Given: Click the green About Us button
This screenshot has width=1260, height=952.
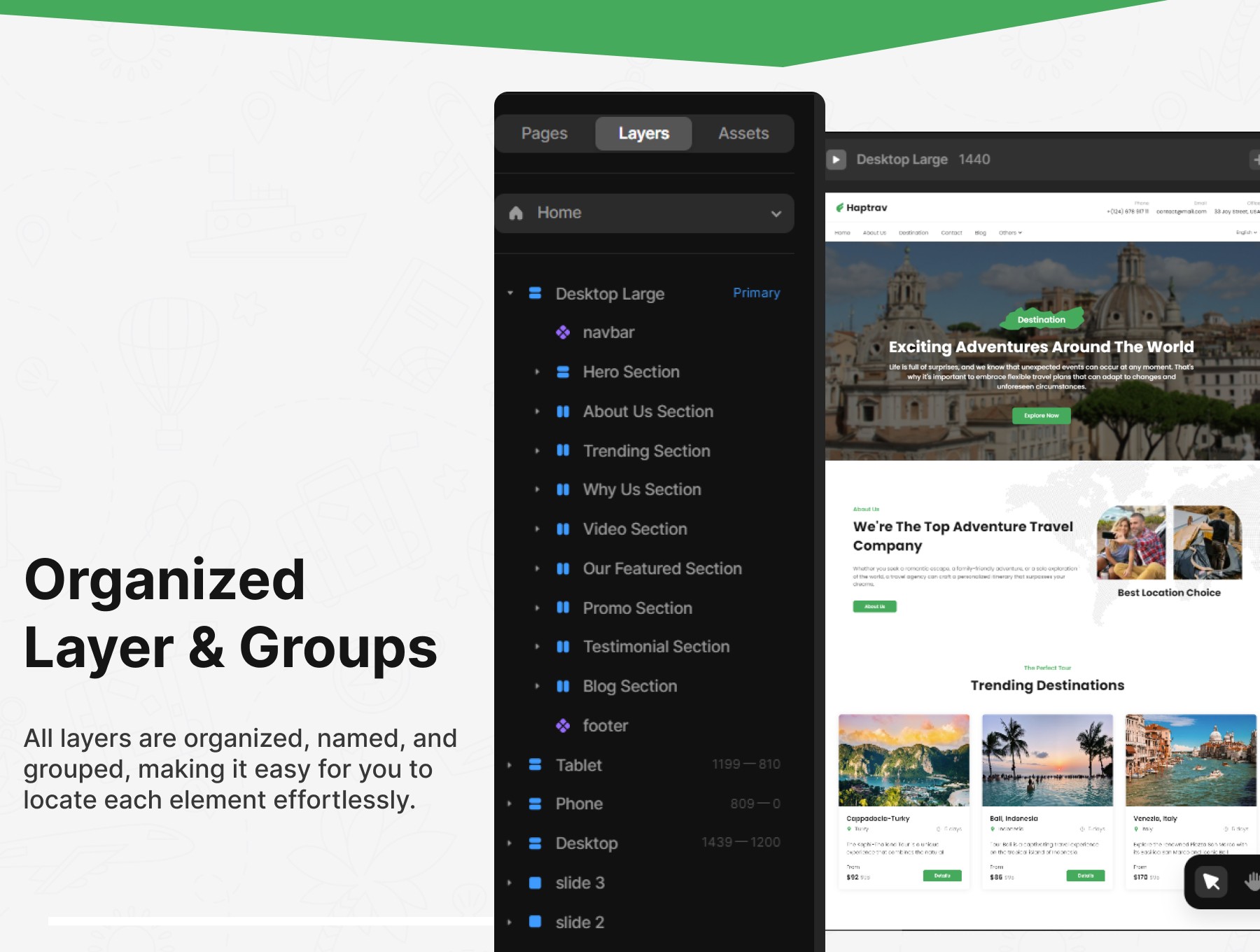Looking at the screenshot, I should point(874,606).
